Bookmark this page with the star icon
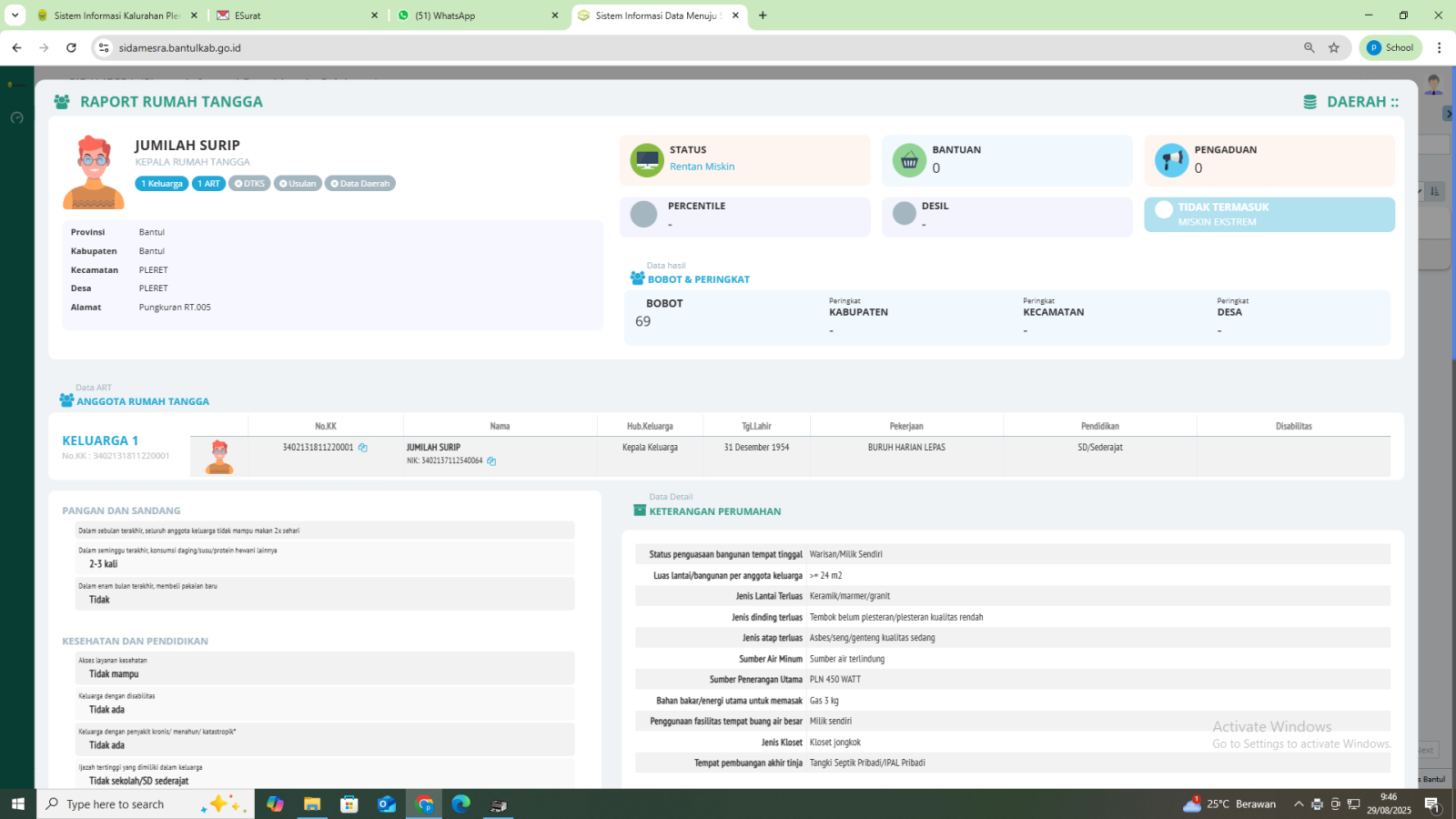The width and height of the screenshot is (1456, 819). pyautogui.click(x=1334, y=48)
